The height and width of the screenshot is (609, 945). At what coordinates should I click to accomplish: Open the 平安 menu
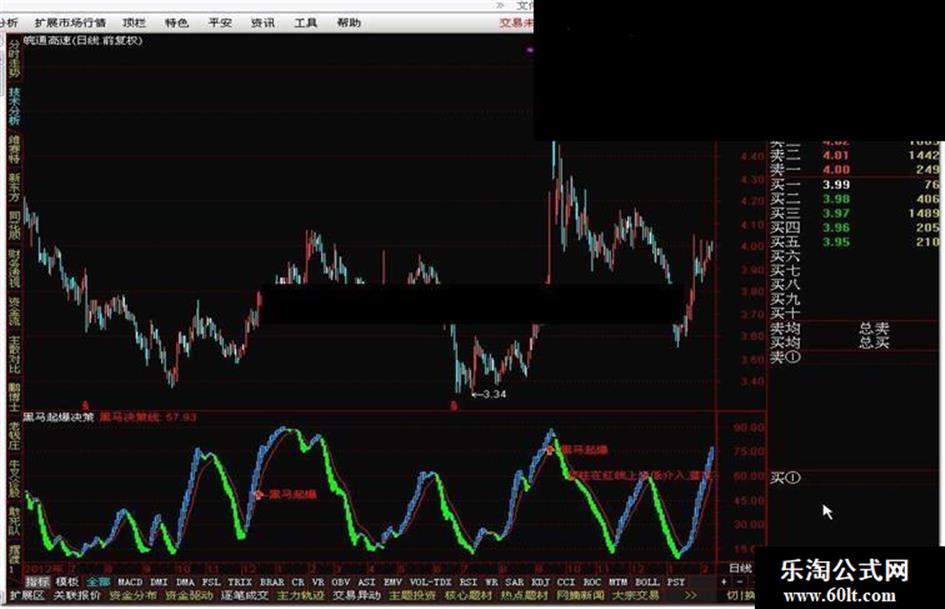pyautogui.click(x=220, y=23)
